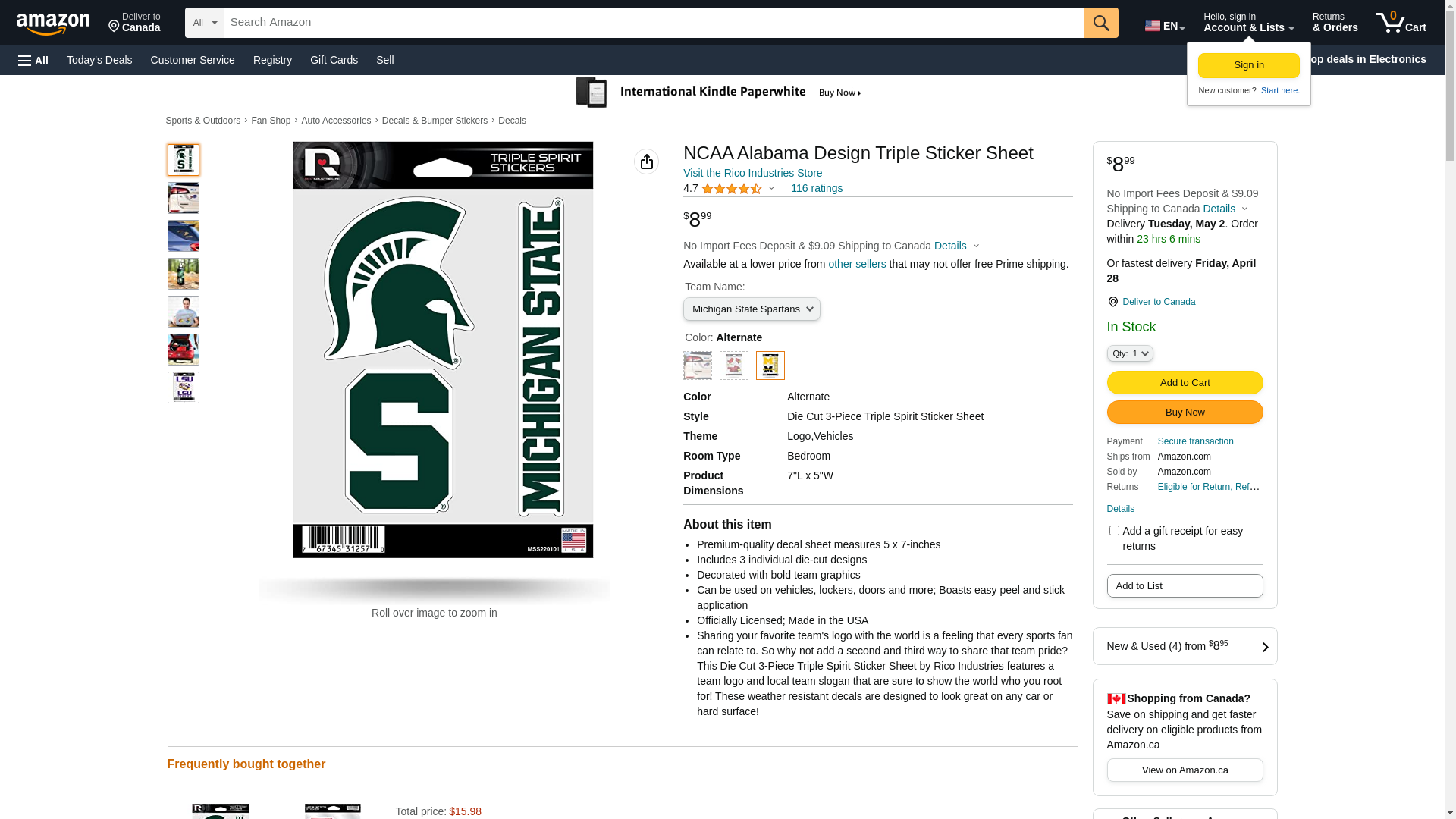
Task: Select the Michigan yellow M color swatch
Action: 770,366
